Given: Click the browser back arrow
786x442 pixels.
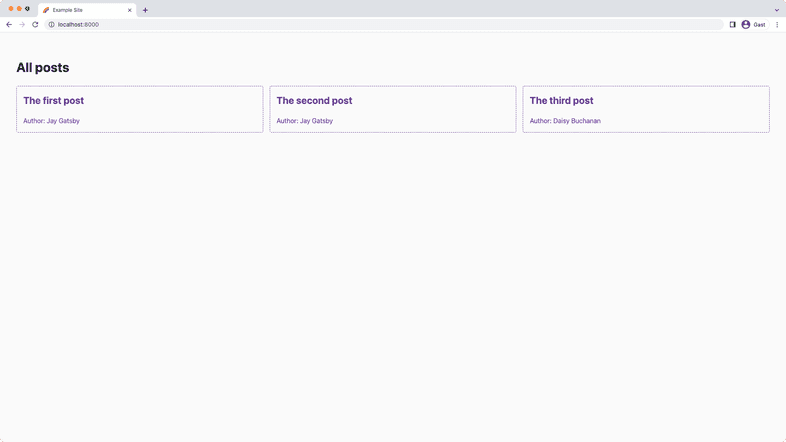Looking at the screenshot, I should point(9,24).
